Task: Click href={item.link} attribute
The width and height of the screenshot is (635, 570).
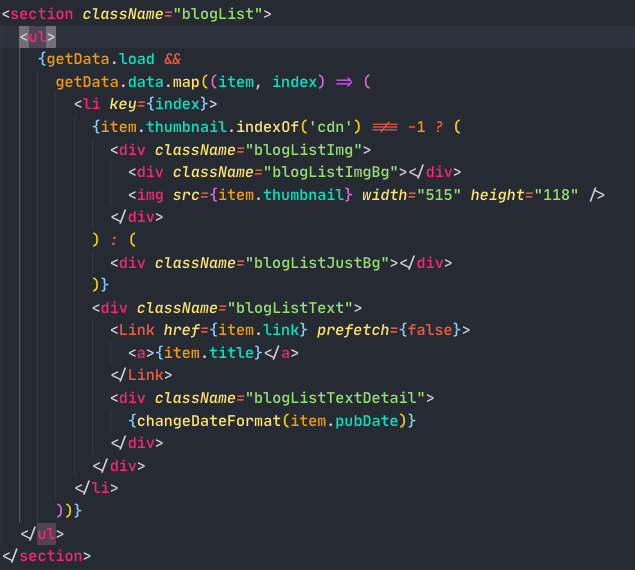Action: [235, 330]
